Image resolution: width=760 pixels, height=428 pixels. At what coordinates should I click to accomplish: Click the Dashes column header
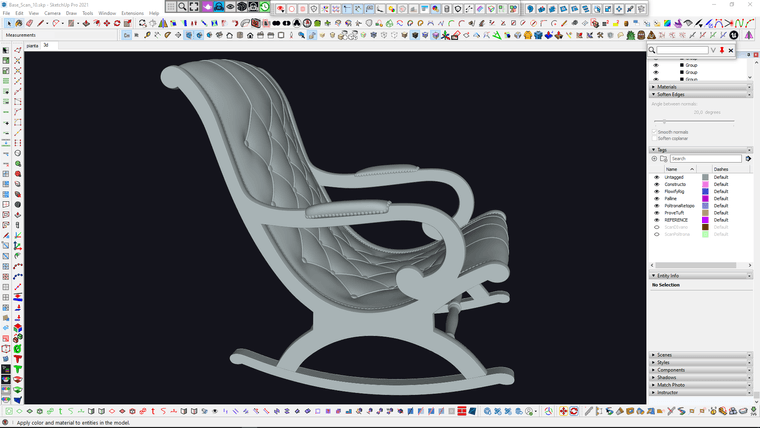(720, 169)
